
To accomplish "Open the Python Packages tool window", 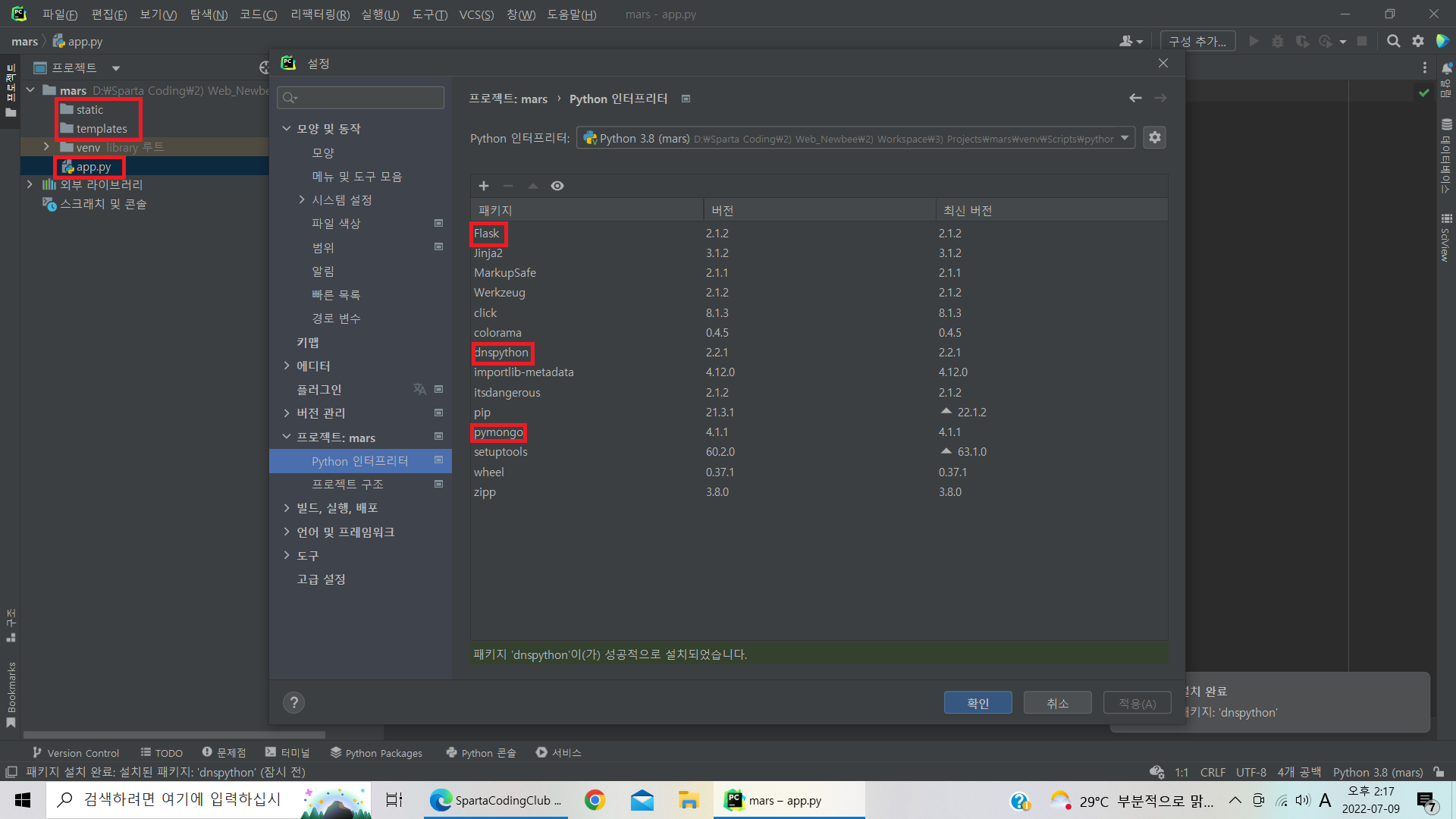I will [x=376, y=752].
